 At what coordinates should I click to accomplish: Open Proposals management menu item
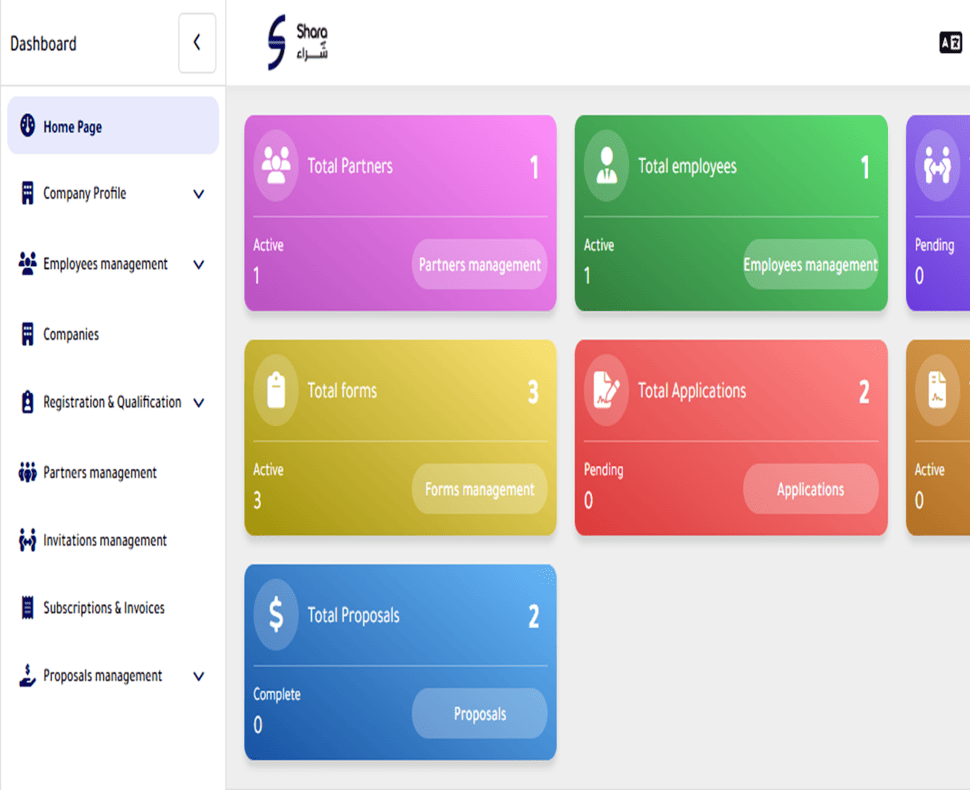click(x=113, y=676)
